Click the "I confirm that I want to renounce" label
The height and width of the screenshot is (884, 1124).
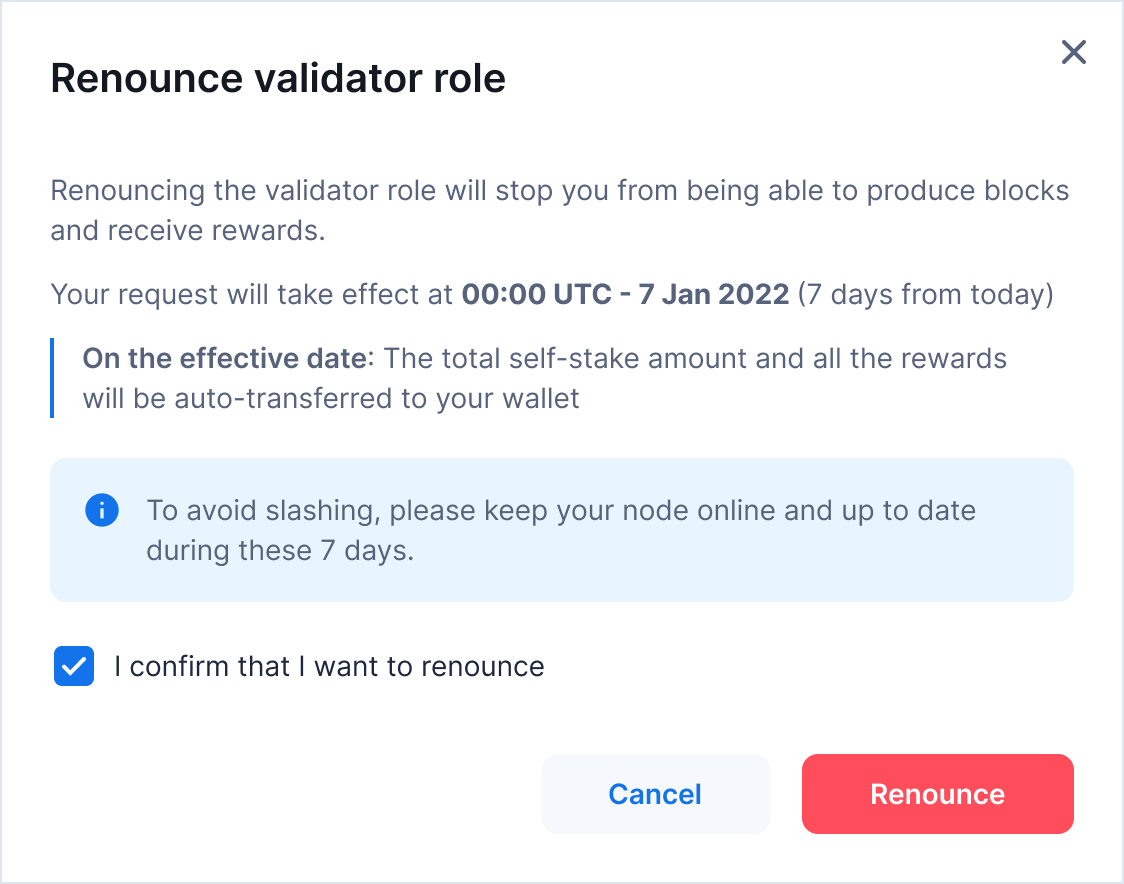(x=329, y=666)
